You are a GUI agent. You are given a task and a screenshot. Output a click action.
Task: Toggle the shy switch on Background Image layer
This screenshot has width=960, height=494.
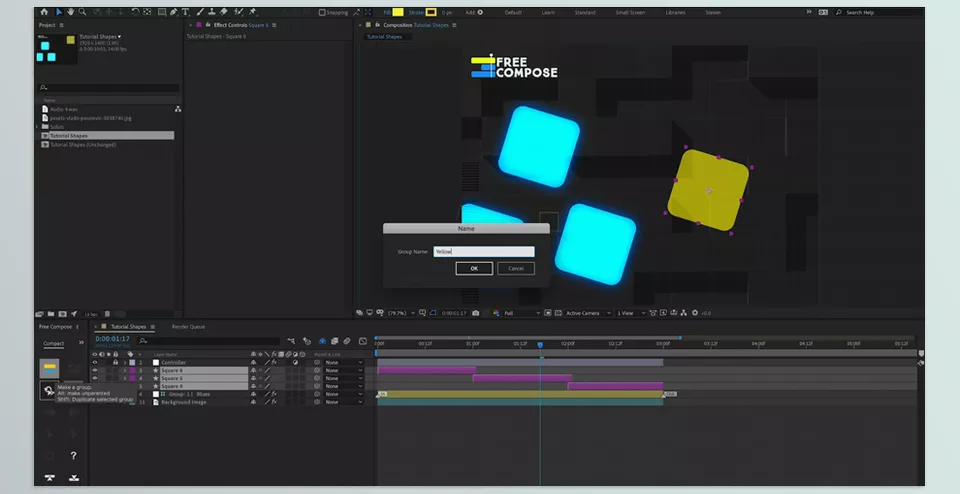pyautogui.click(x=253, y=402)
